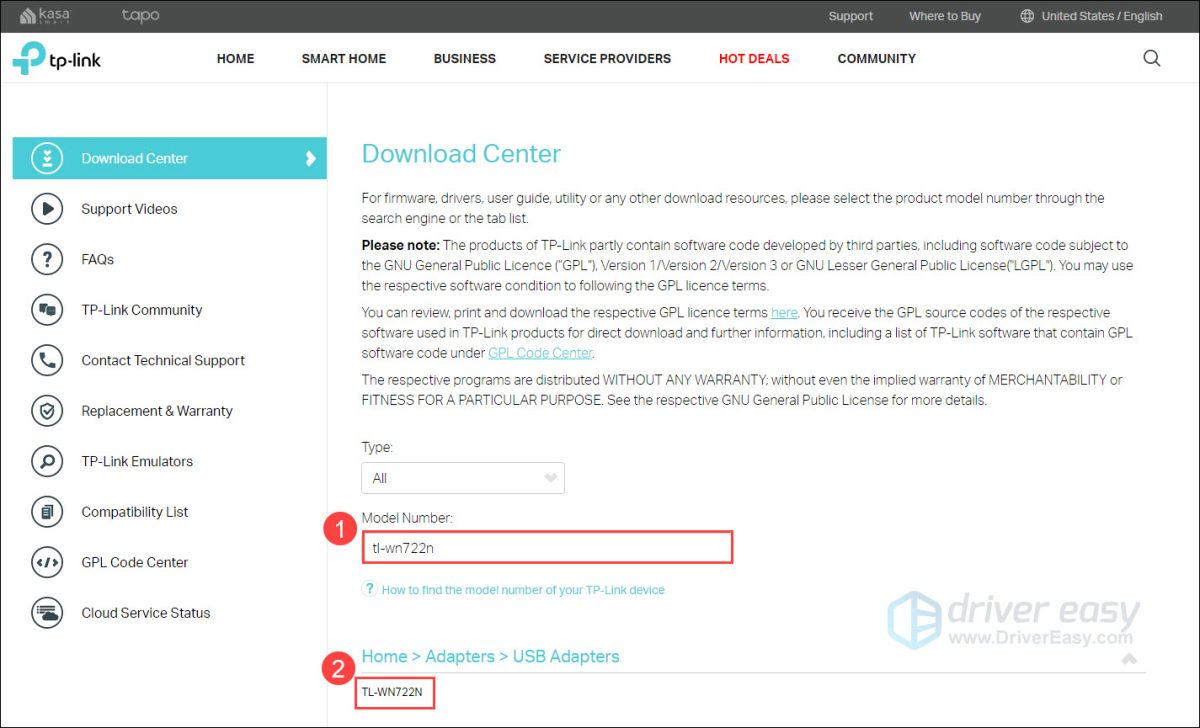
Task: Open Compatibility List in the sidebar
Action: [x=135, y=512]
